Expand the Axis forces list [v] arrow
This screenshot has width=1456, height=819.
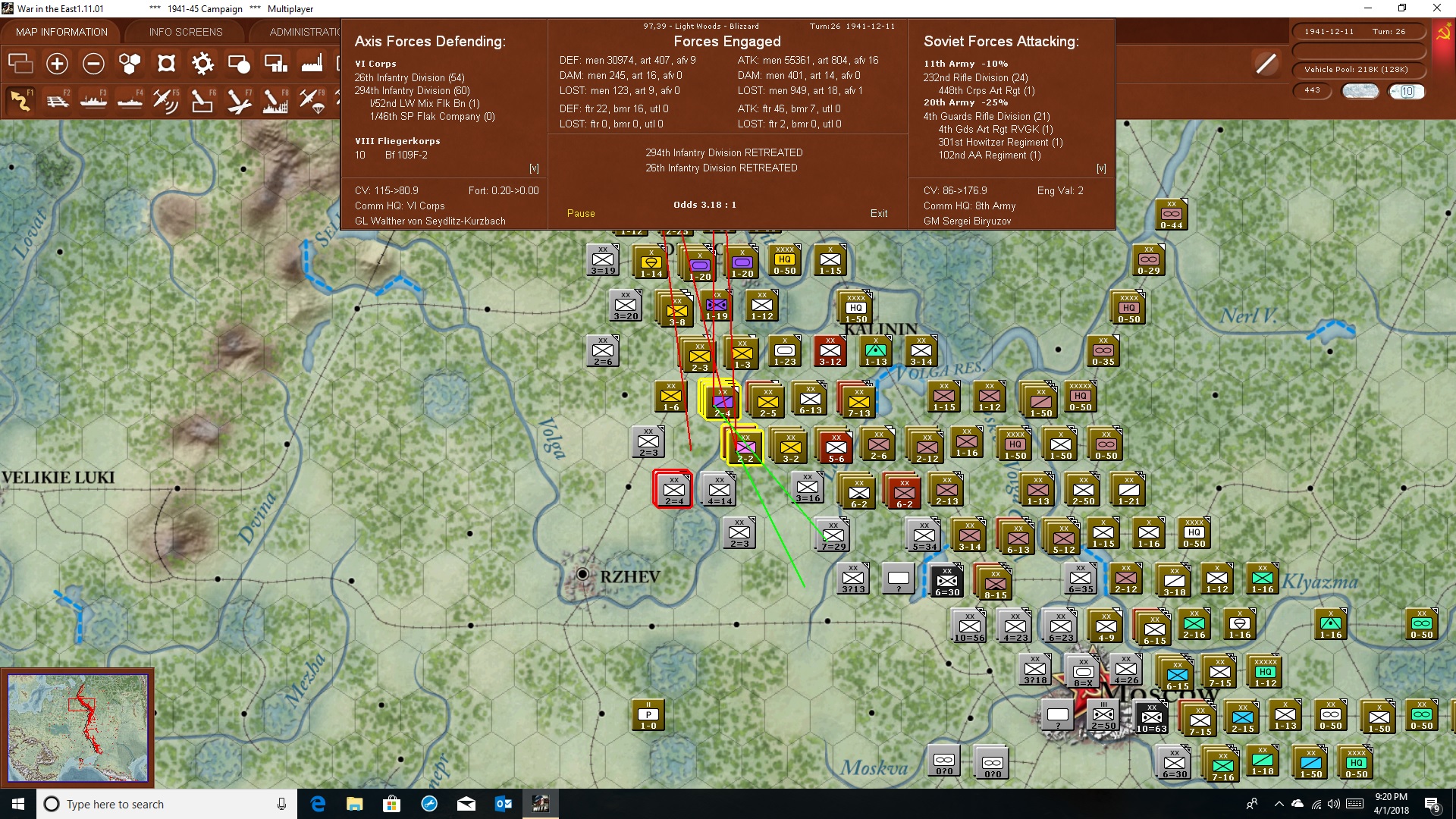(x=534, y=168)
